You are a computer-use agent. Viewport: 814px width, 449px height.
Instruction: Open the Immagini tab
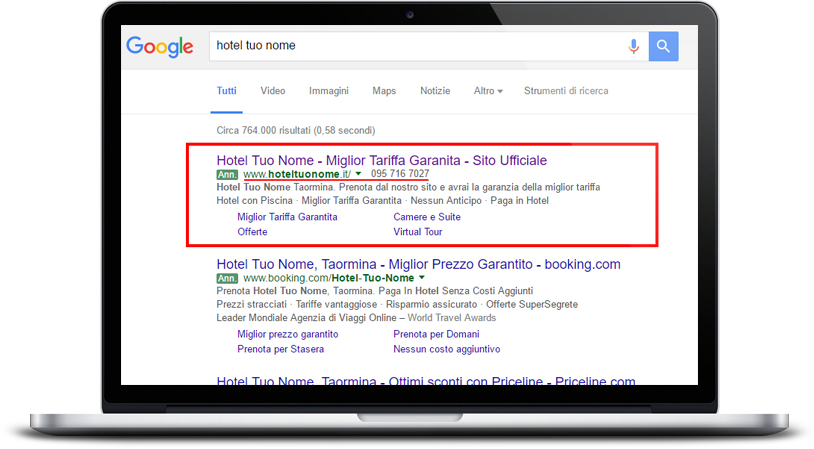329,91
